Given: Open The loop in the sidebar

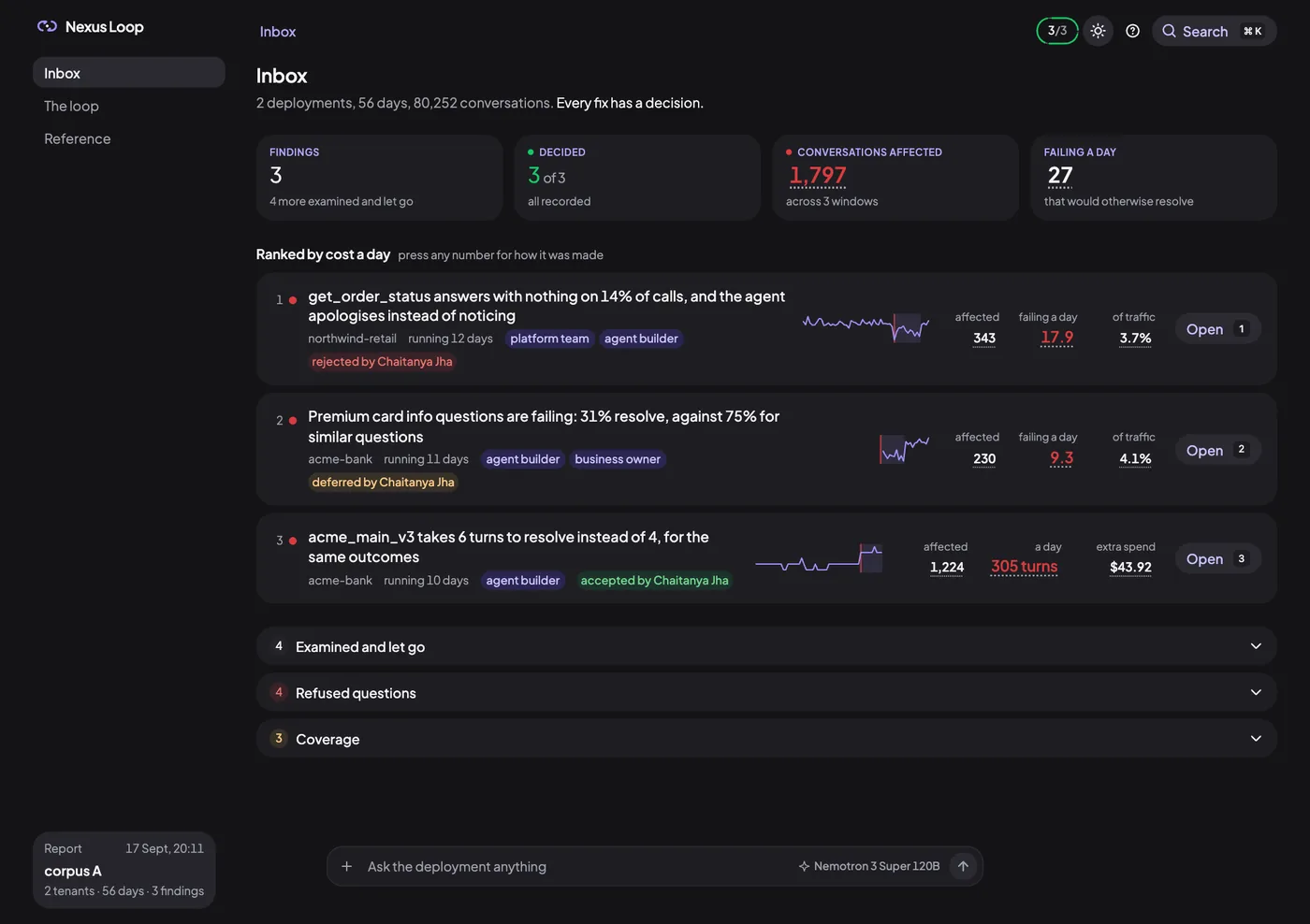Looking at the screenshot, I should coord(129,106).
